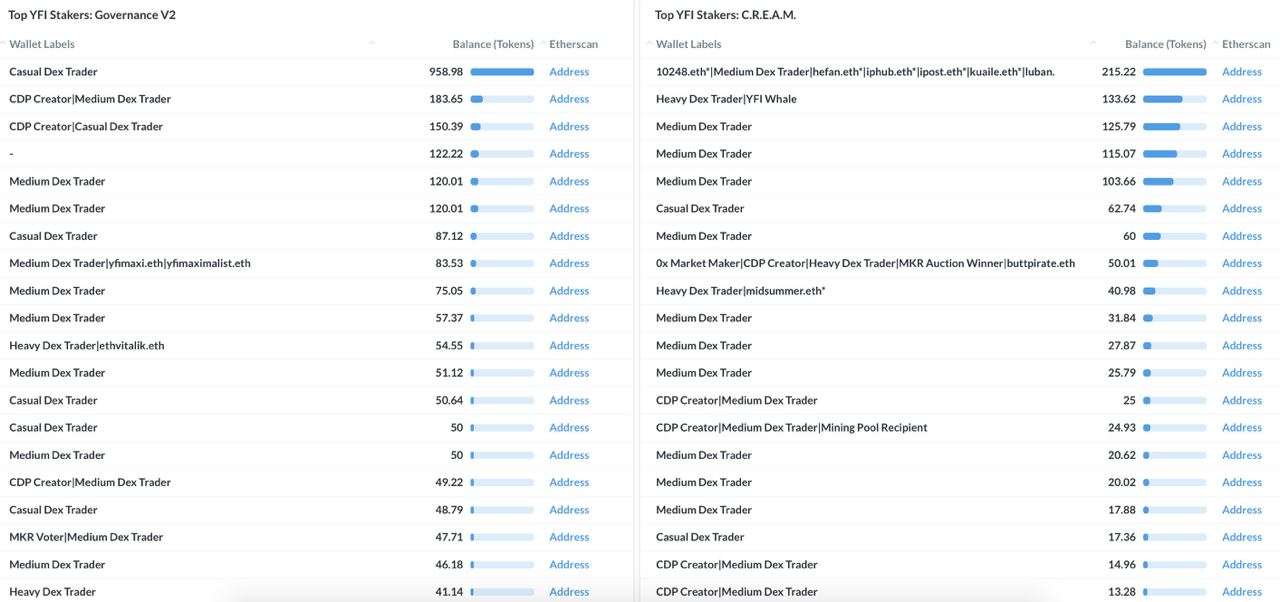Open Address link for buttpirate.eth row

point(1242,263)
